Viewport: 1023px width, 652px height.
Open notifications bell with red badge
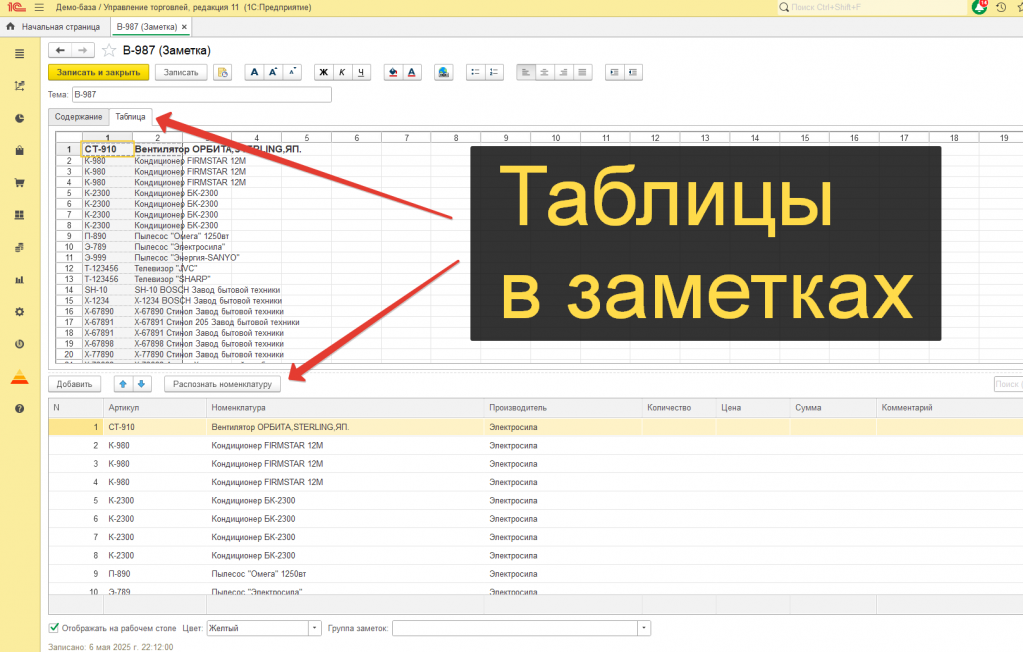[979, 7]
